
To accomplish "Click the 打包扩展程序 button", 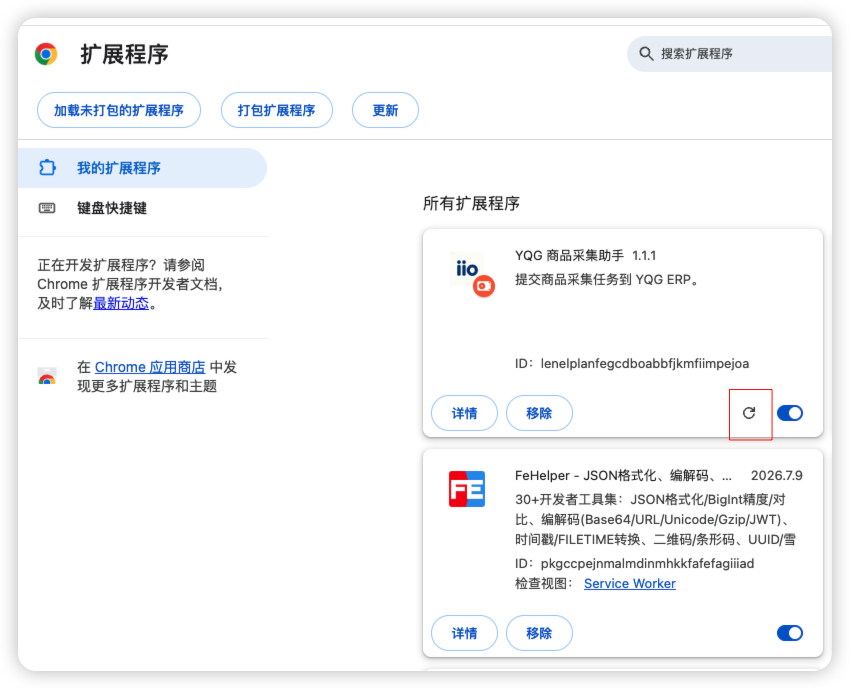I will point(276,110).
